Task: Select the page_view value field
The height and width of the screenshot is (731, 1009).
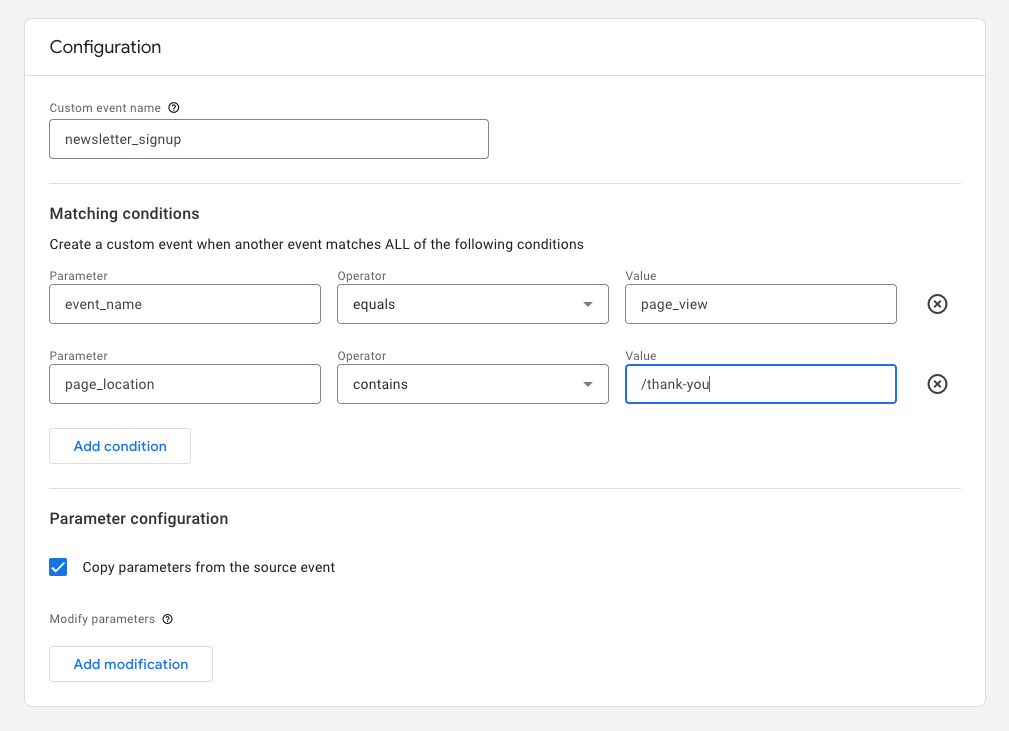Action: click(760, 304)
